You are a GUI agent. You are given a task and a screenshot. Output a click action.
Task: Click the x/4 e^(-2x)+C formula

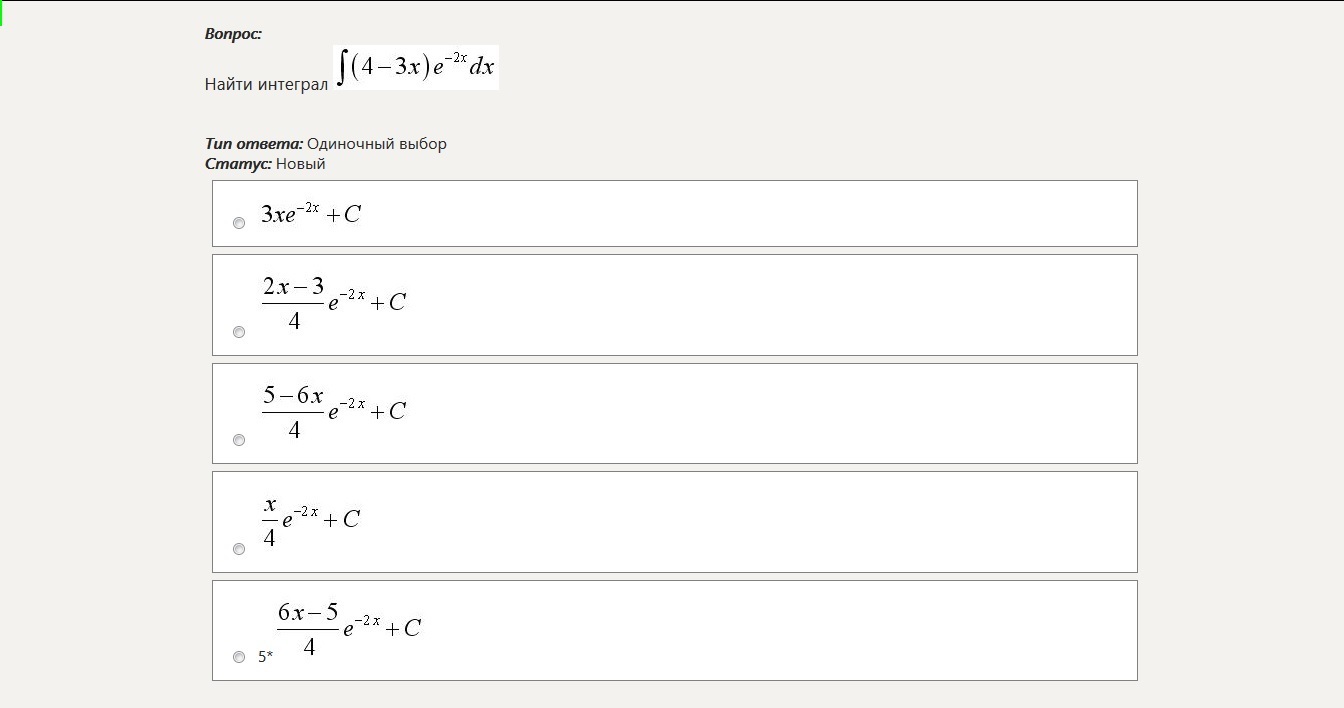(310, 520)
